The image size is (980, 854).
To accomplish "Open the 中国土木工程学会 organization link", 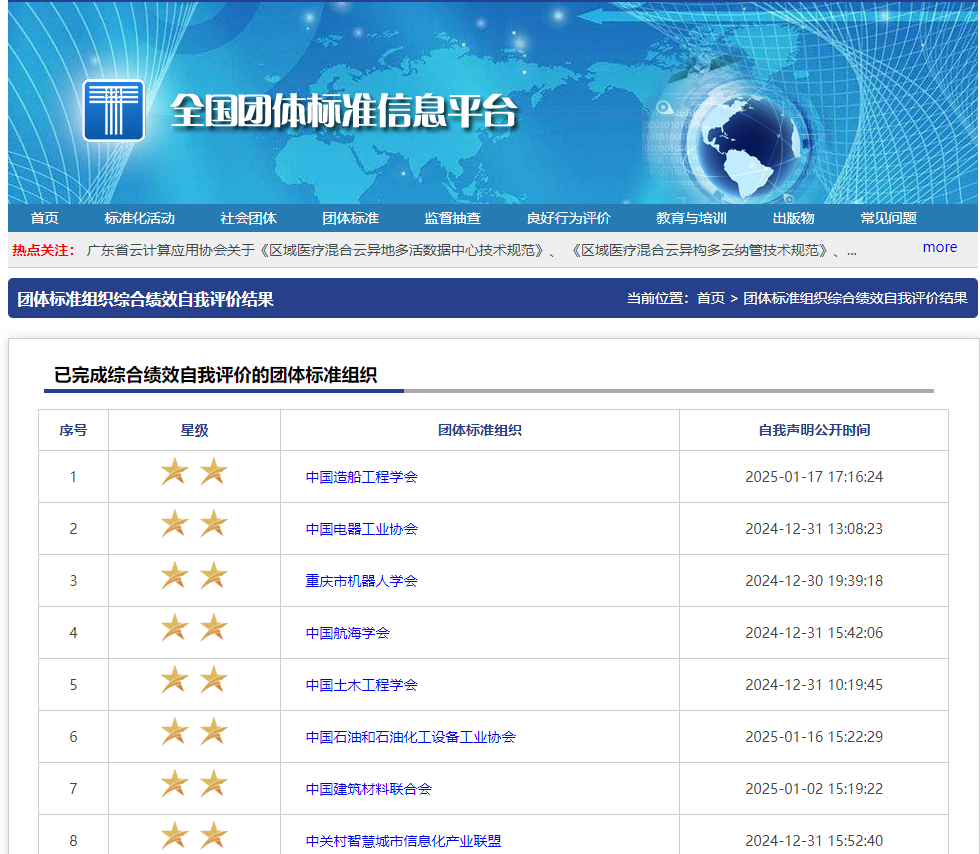I will coord(361,685).
